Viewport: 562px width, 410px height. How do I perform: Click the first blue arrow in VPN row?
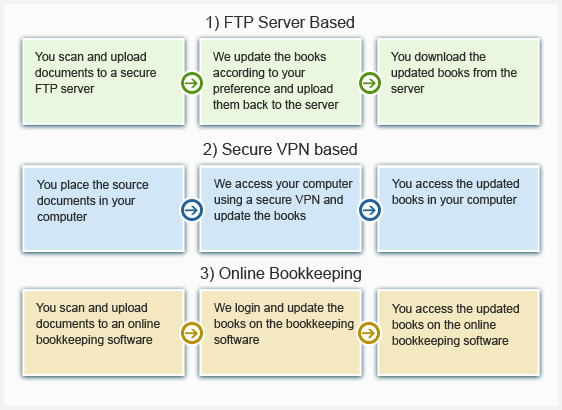[x=192, y=210]
